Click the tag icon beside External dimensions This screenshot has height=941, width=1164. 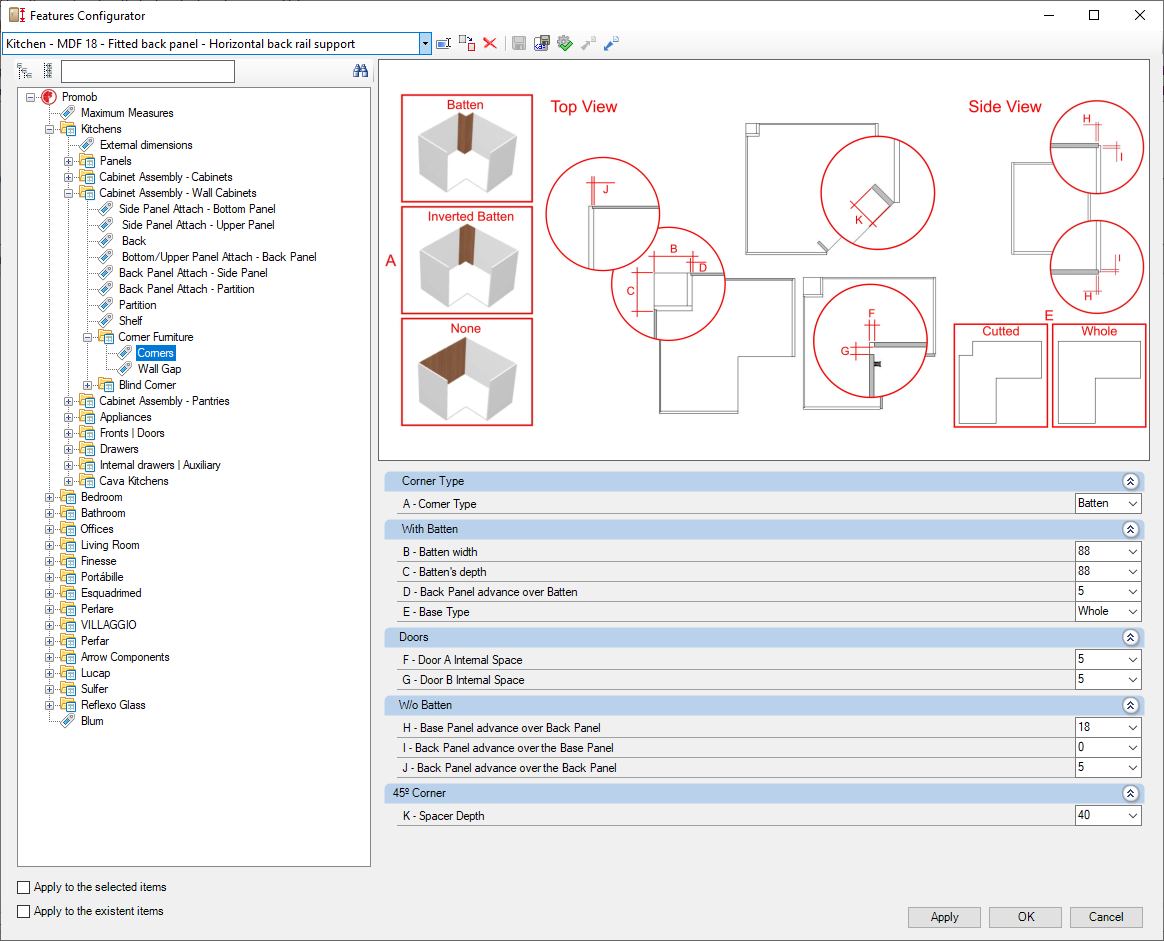point(88,145)
